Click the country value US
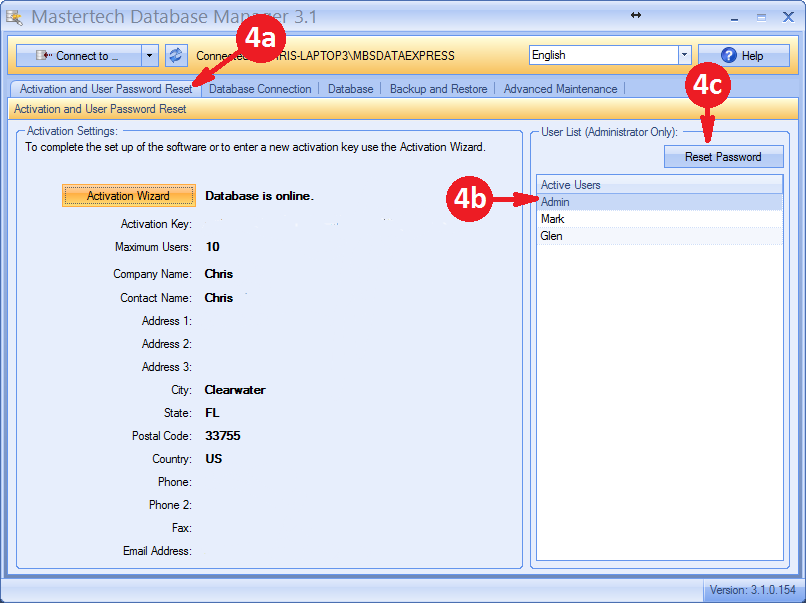The image size is (806, 603). [x=213, y=459]
